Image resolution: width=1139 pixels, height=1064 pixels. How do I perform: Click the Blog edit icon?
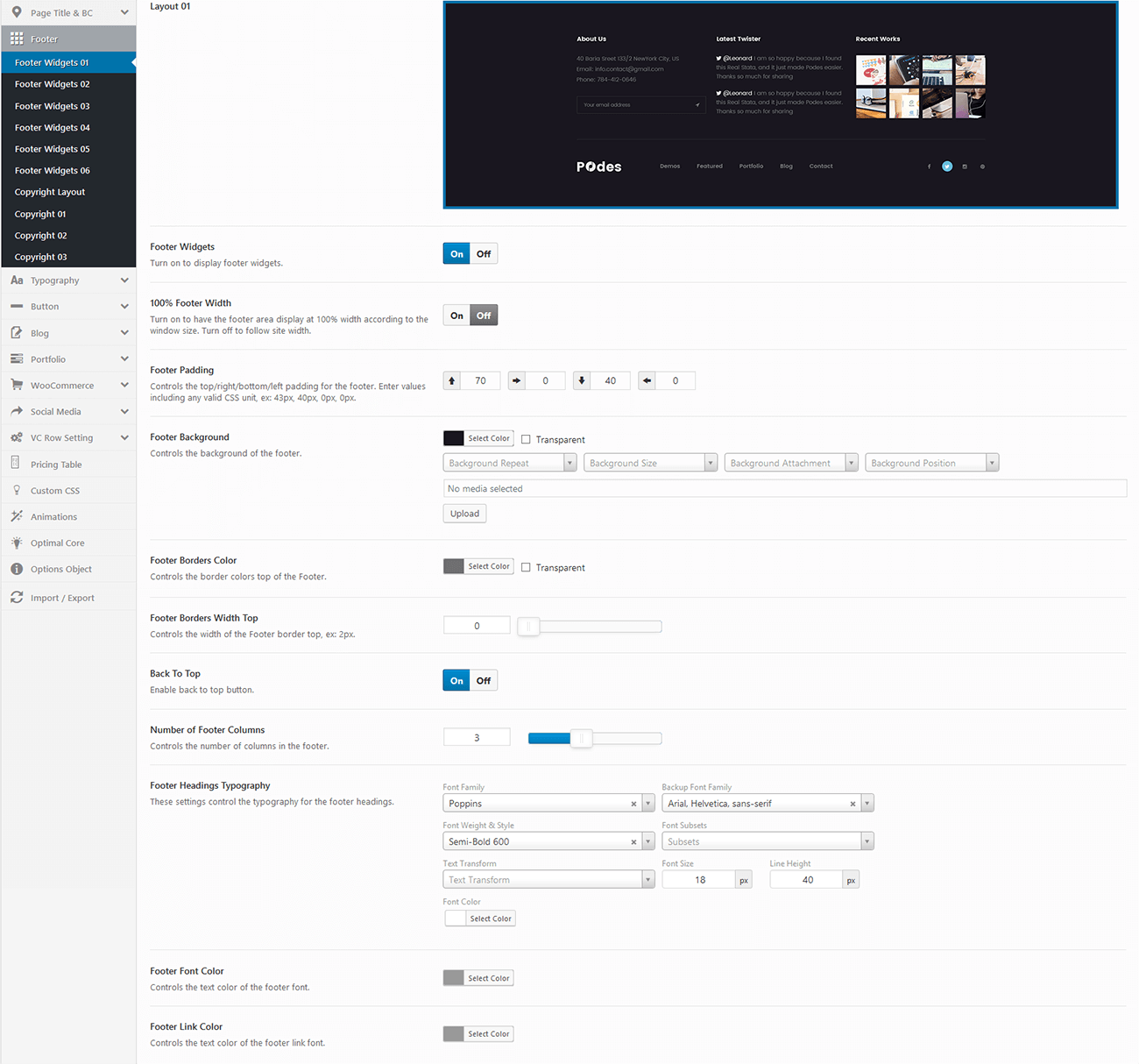tap(17, 333)
